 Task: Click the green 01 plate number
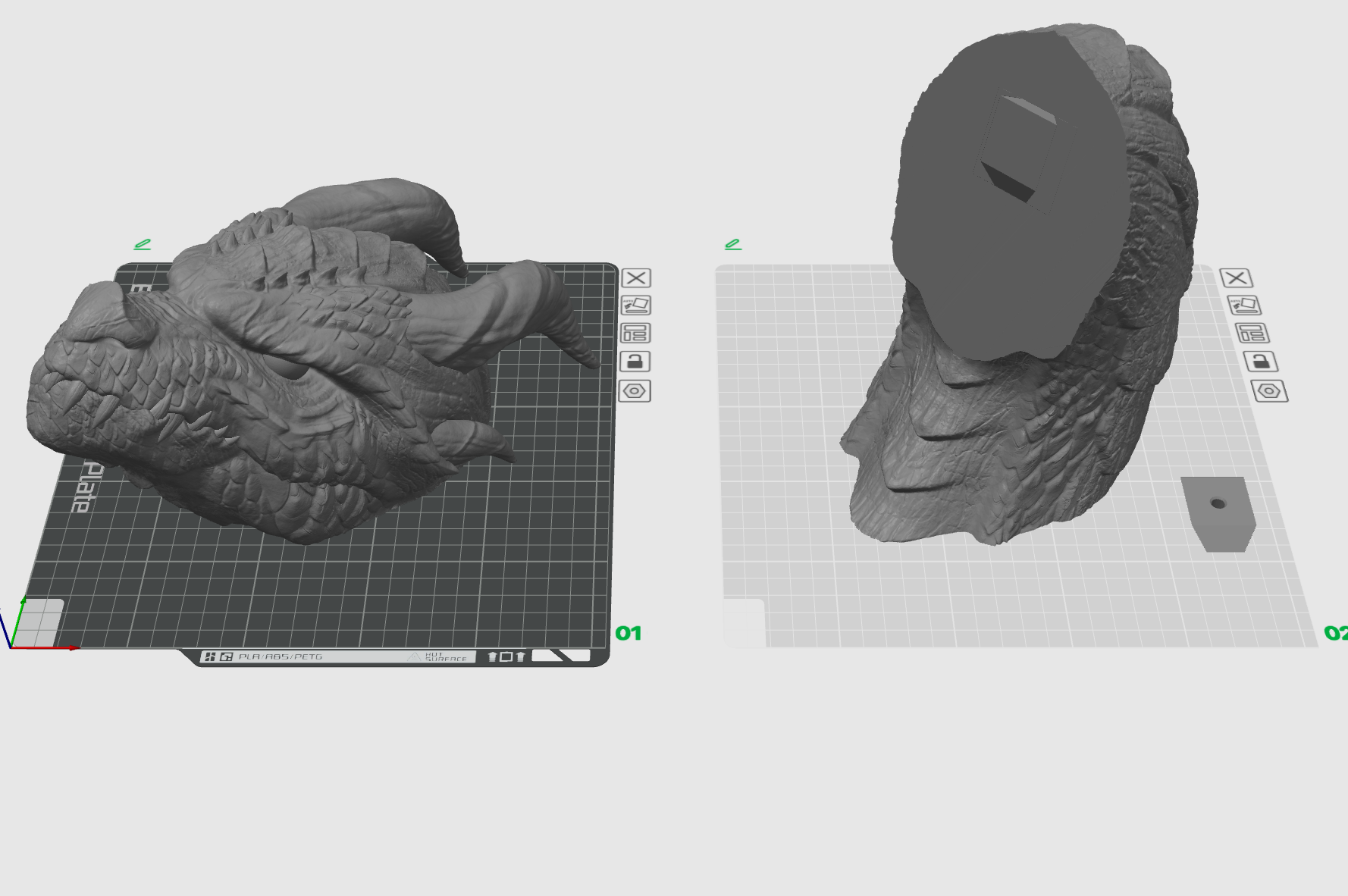point(628,633)
